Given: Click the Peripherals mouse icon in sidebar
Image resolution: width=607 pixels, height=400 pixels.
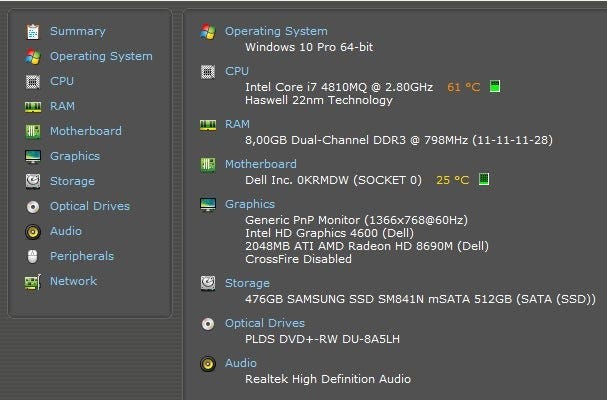Looking at the screenshot, I should (33, 257).
